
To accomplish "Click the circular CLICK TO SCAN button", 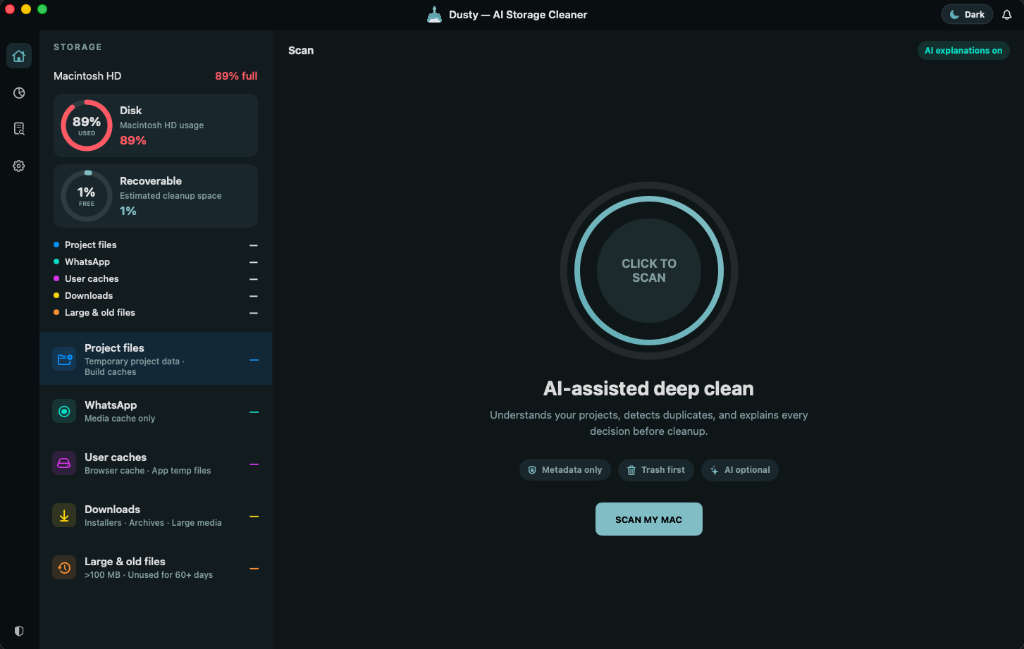I will point(648,270).
